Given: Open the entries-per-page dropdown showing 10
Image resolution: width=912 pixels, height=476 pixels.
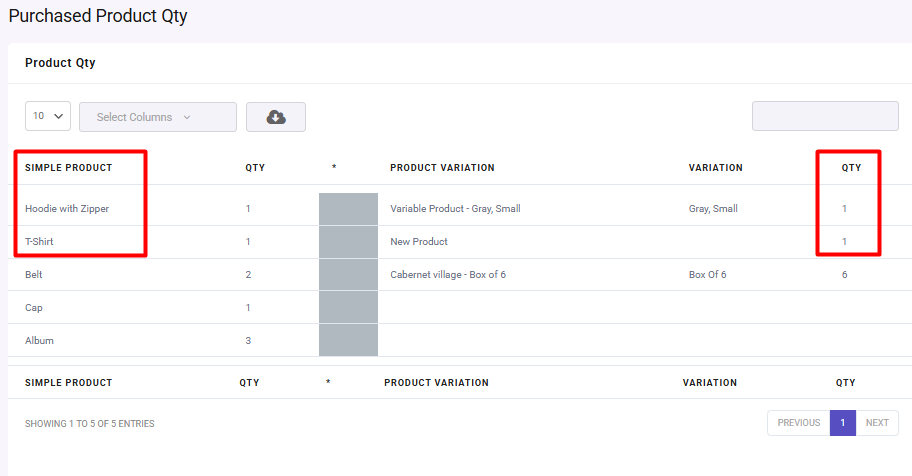Looking at the screenshot, I should (48, 116).
